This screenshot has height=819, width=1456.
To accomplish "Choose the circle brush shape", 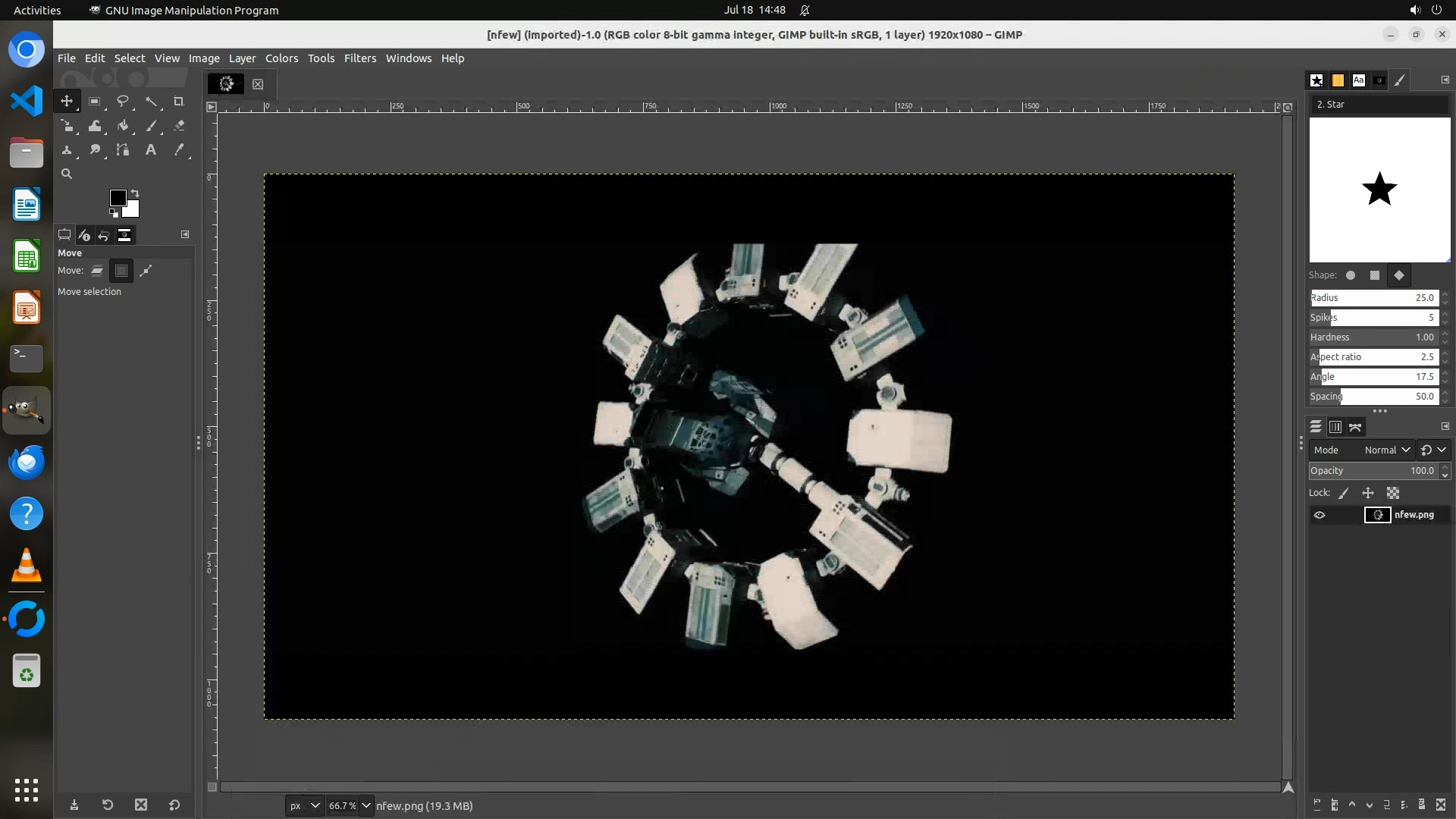I will [x=1351, y=275].
